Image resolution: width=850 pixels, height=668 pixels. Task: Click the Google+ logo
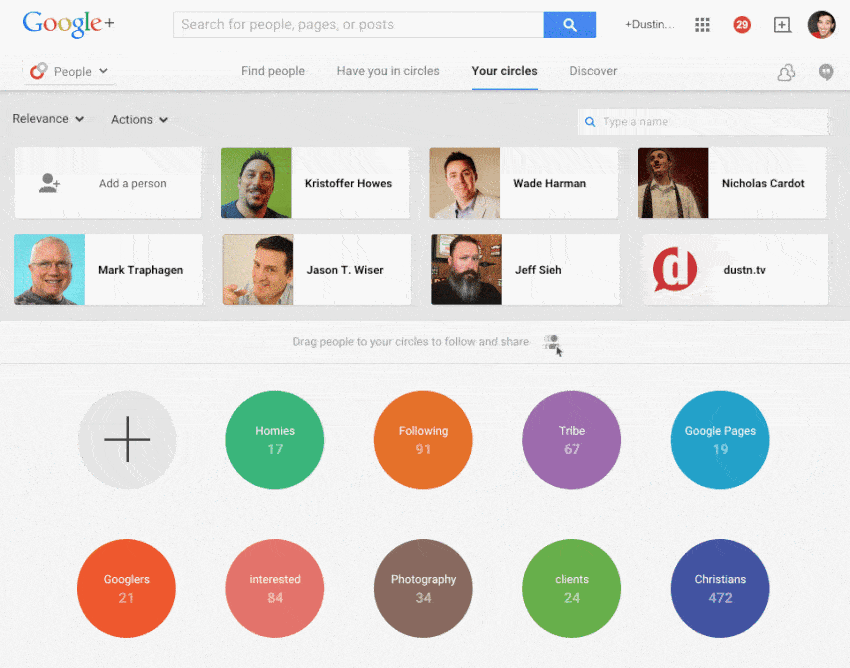[68, 24]
